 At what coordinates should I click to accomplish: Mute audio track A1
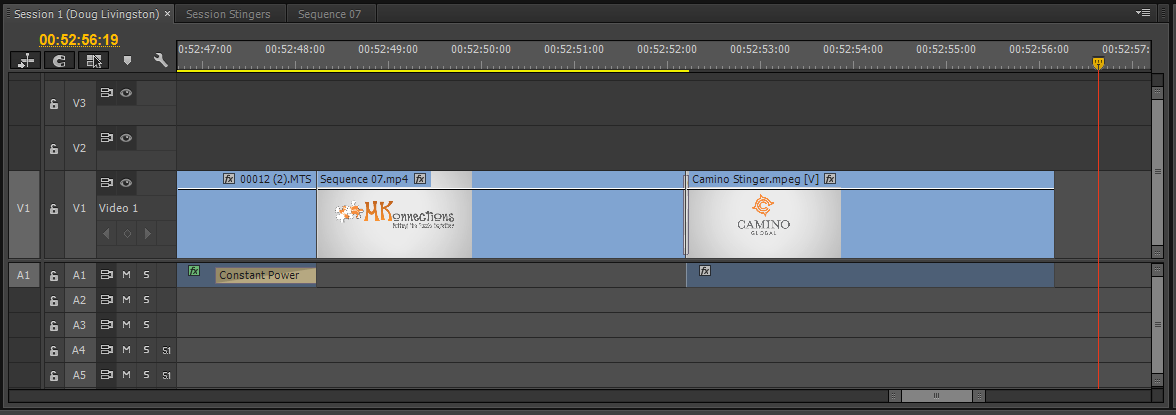pos(126,275)
